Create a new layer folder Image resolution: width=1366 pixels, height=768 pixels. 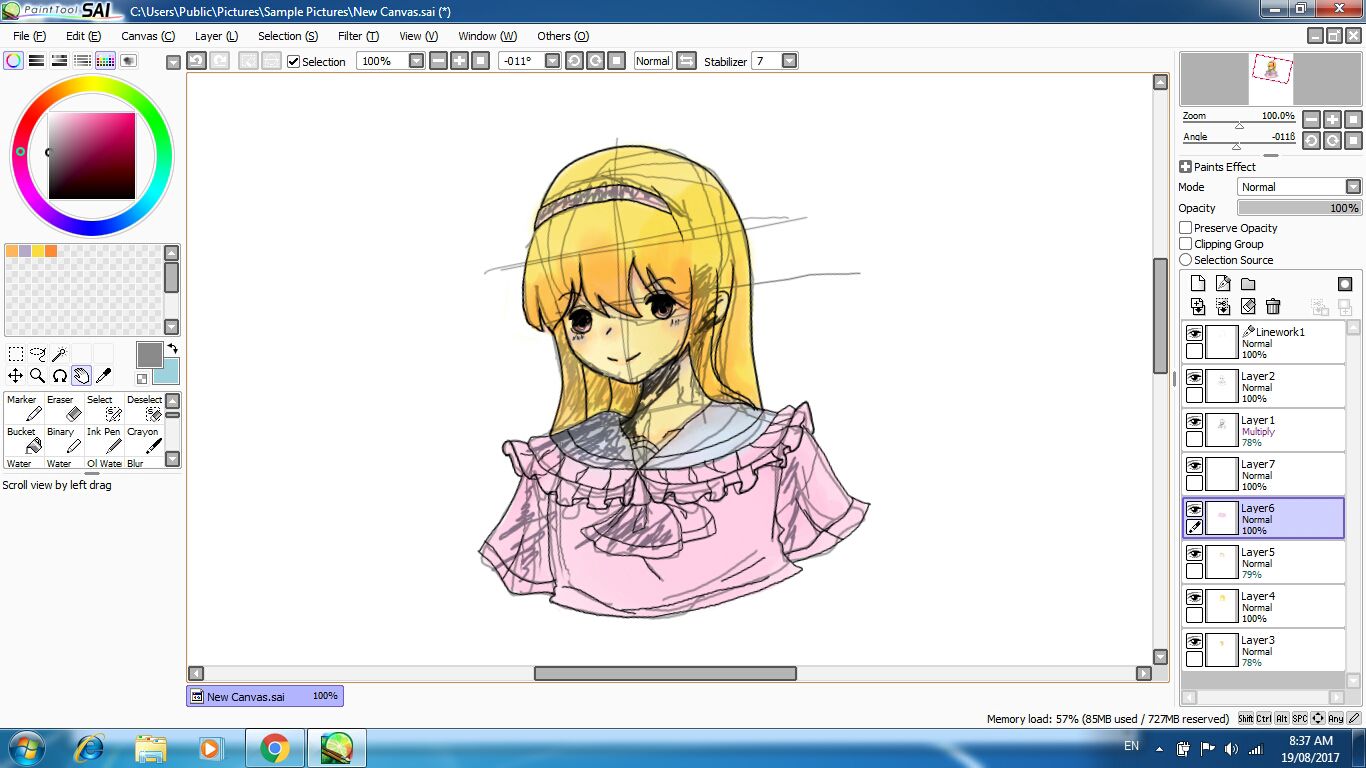pos(1248,284)
